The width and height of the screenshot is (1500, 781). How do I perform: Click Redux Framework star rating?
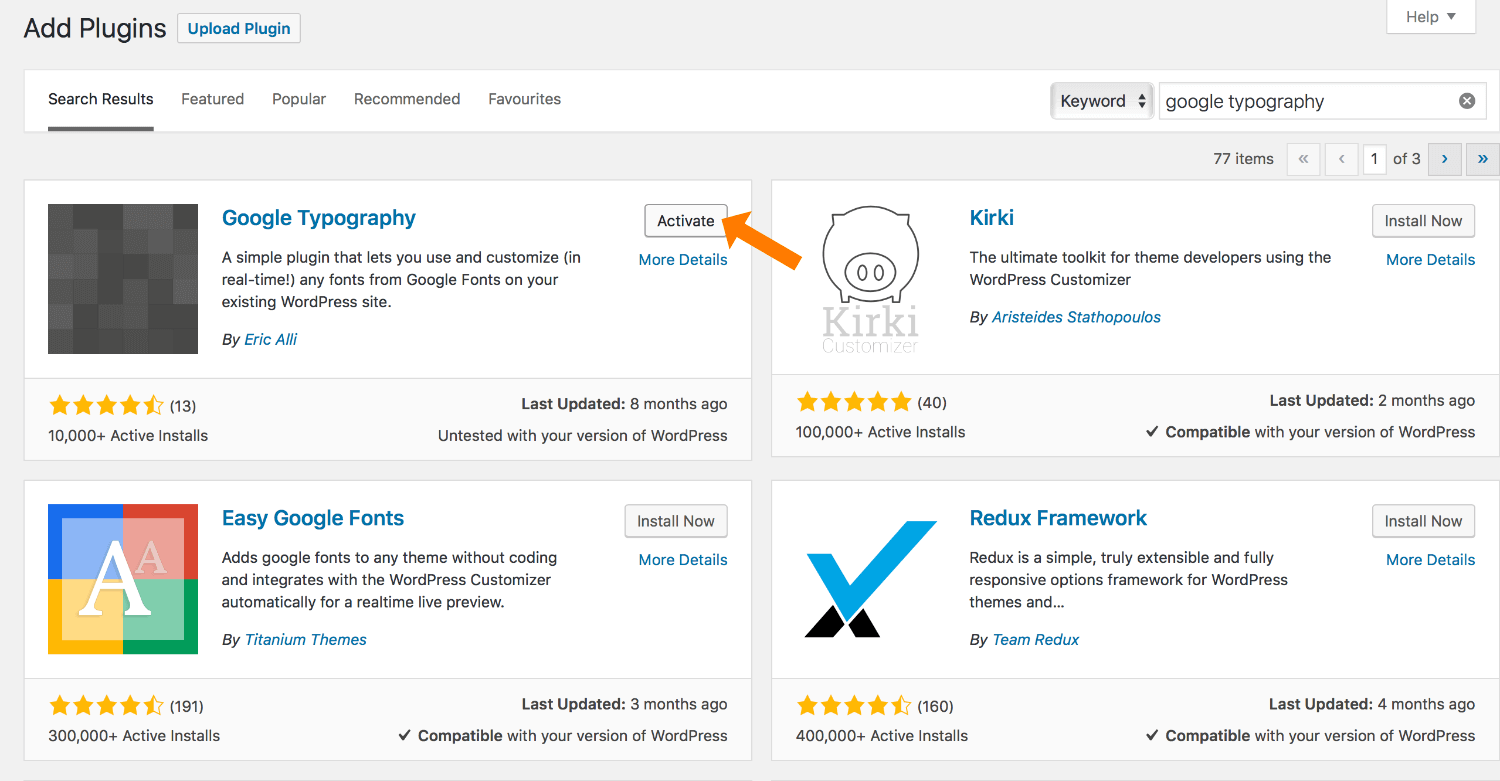click(x=854, y=705)
